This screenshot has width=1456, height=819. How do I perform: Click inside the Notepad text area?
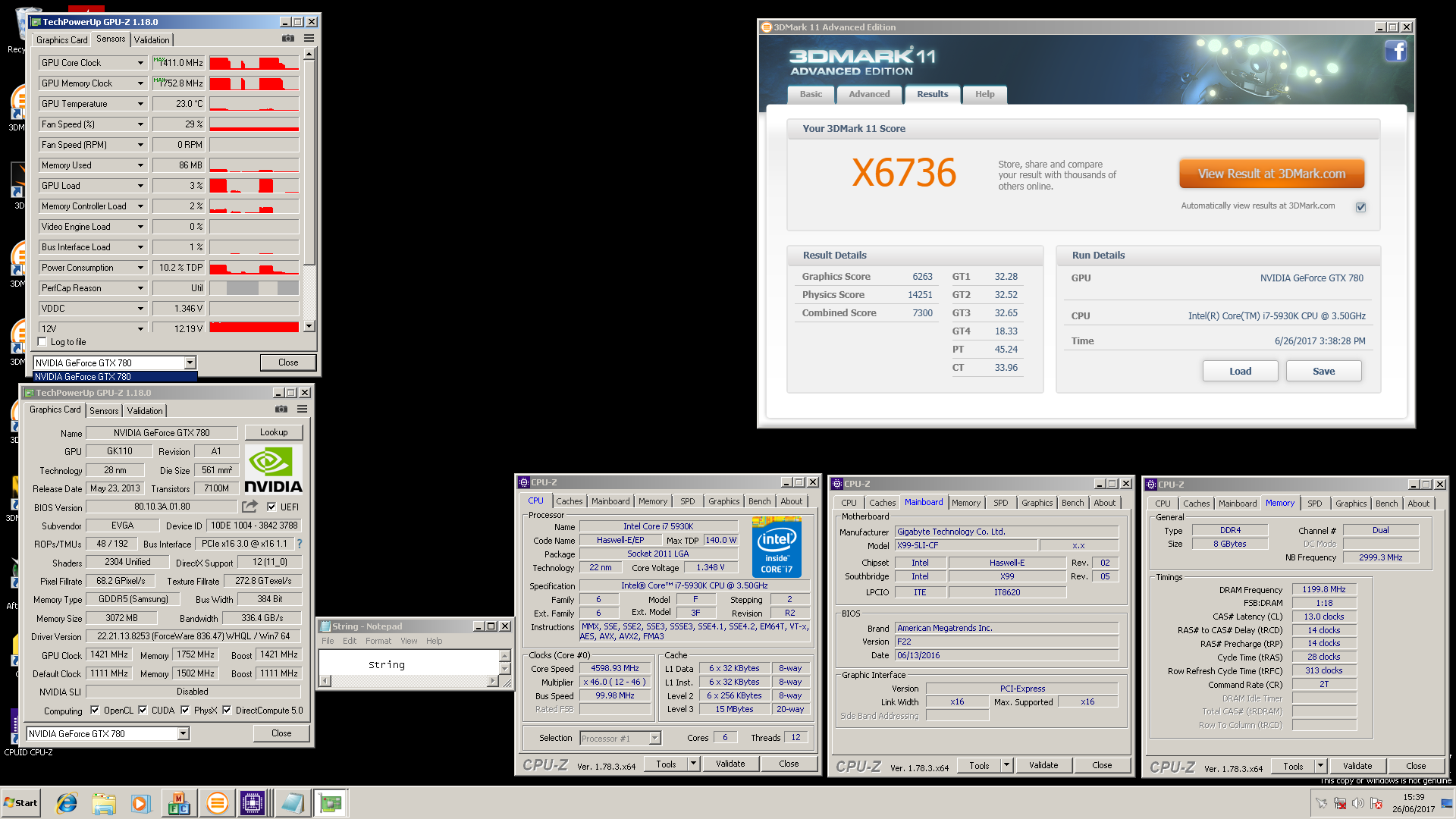pyautogui.click(x=408, y=662)
